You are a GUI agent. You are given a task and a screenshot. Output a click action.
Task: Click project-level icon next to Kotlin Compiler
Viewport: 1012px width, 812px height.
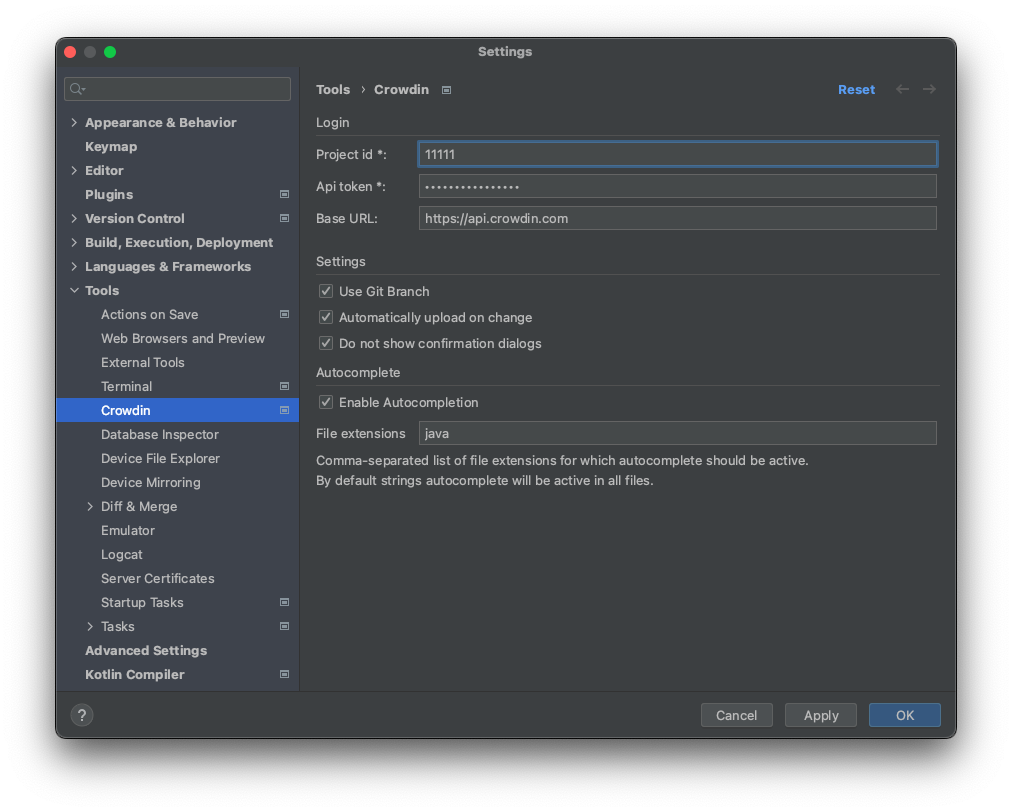coord(284,675)
